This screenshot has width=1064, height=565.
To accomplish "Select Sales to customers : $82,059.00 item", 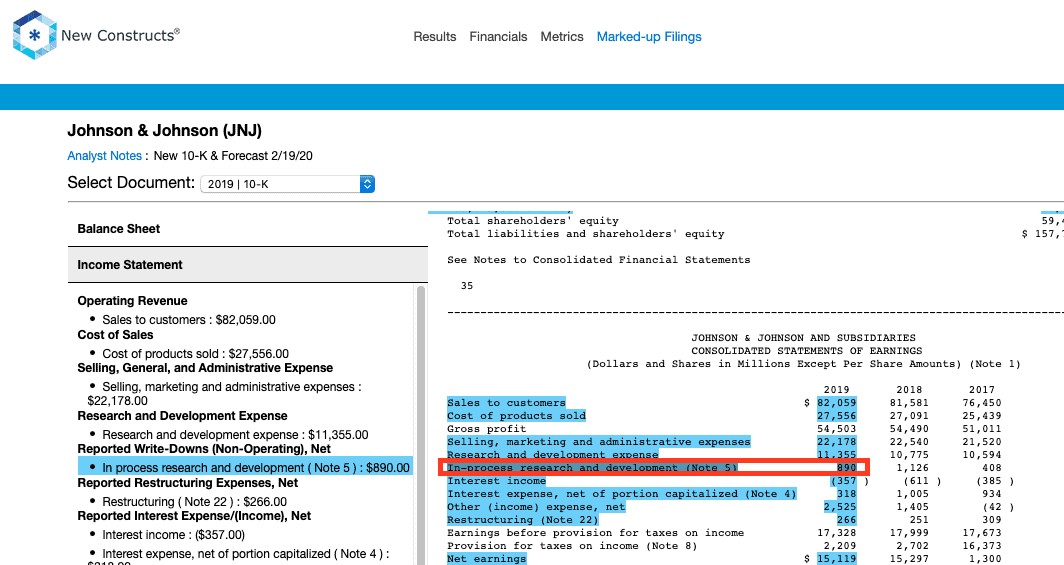I will pos(189,319).
